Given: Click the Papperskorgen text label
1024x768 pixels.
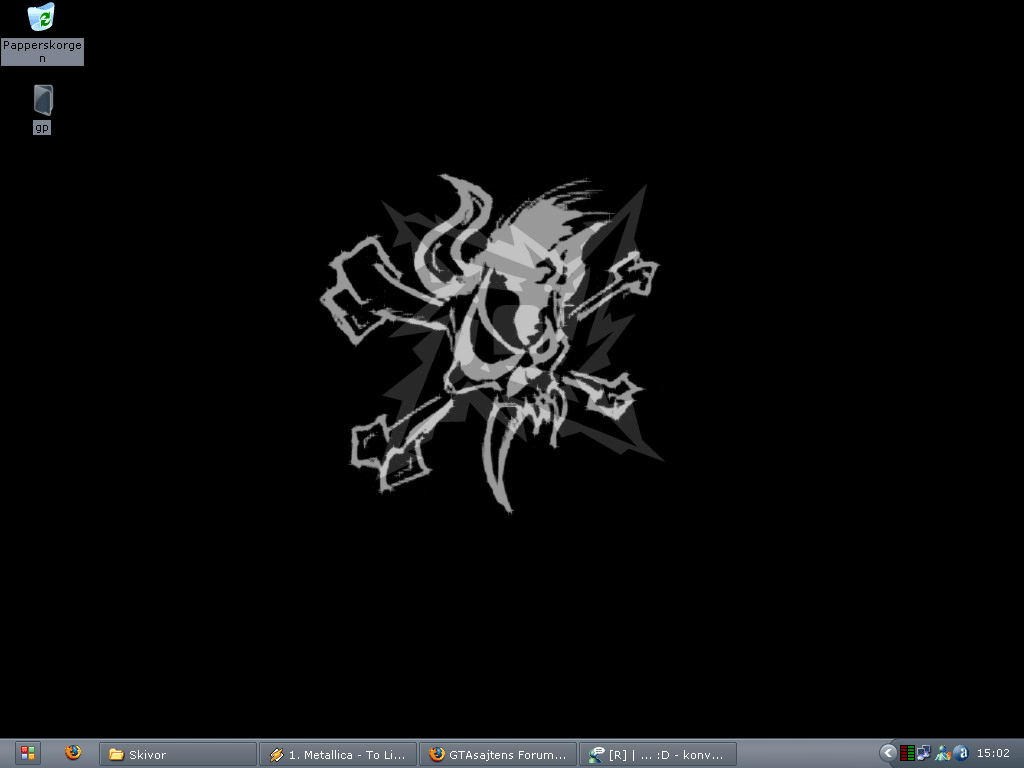Looking at the screenshot, I should coord(42,52).
